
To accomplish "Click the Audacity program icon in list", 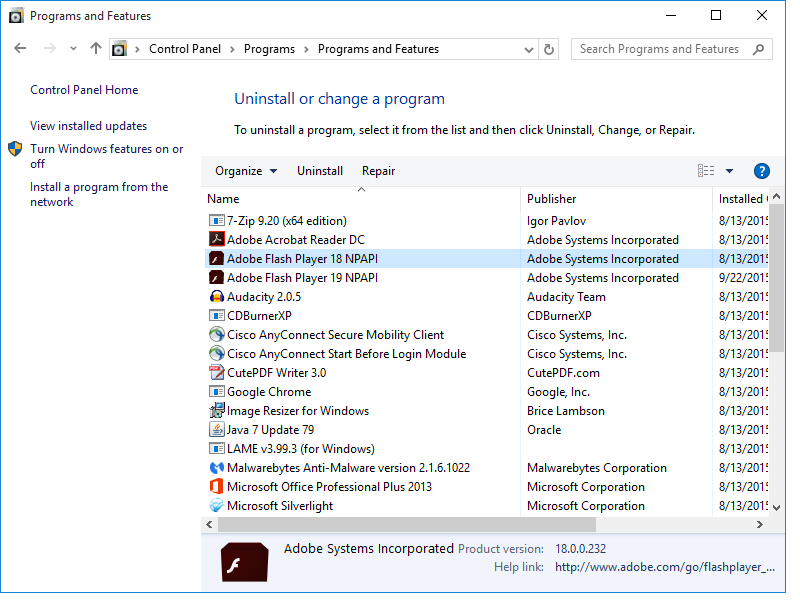I will click(x=217, y=297).
